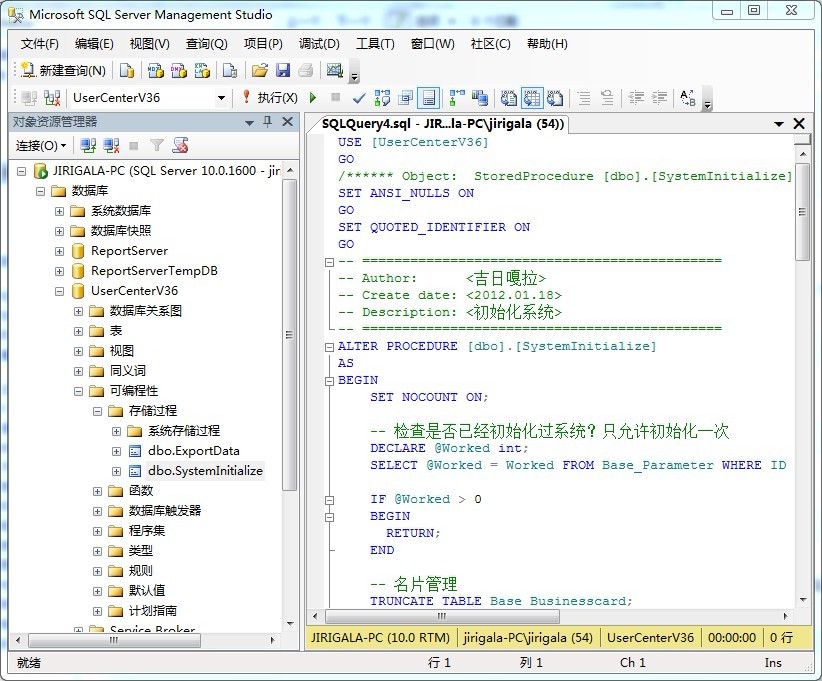Image resolution: width=822 pixels, height=681 pixels.
Task: Close the Object Explorer panel
Action: (287, 122)
